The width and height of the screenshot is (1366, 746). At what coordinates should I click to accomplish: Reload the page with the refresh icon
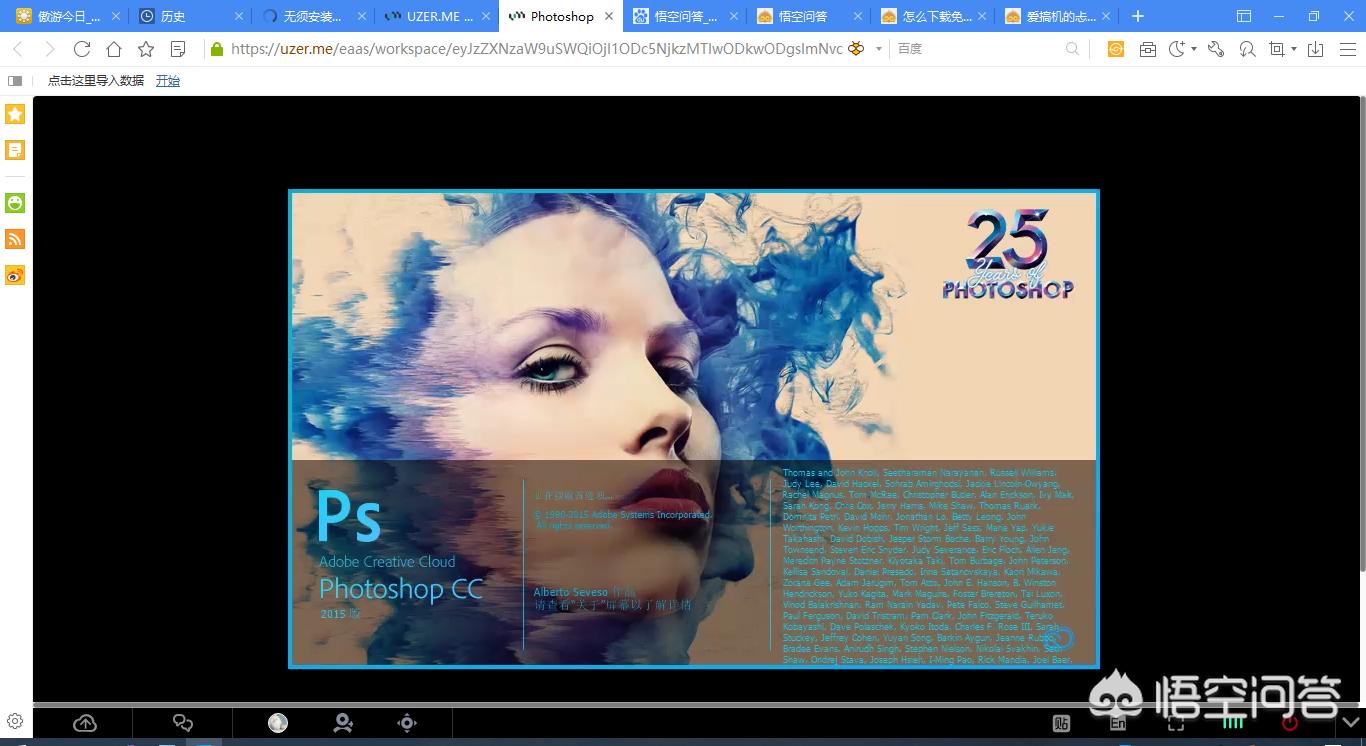click(x=82, y=49)
